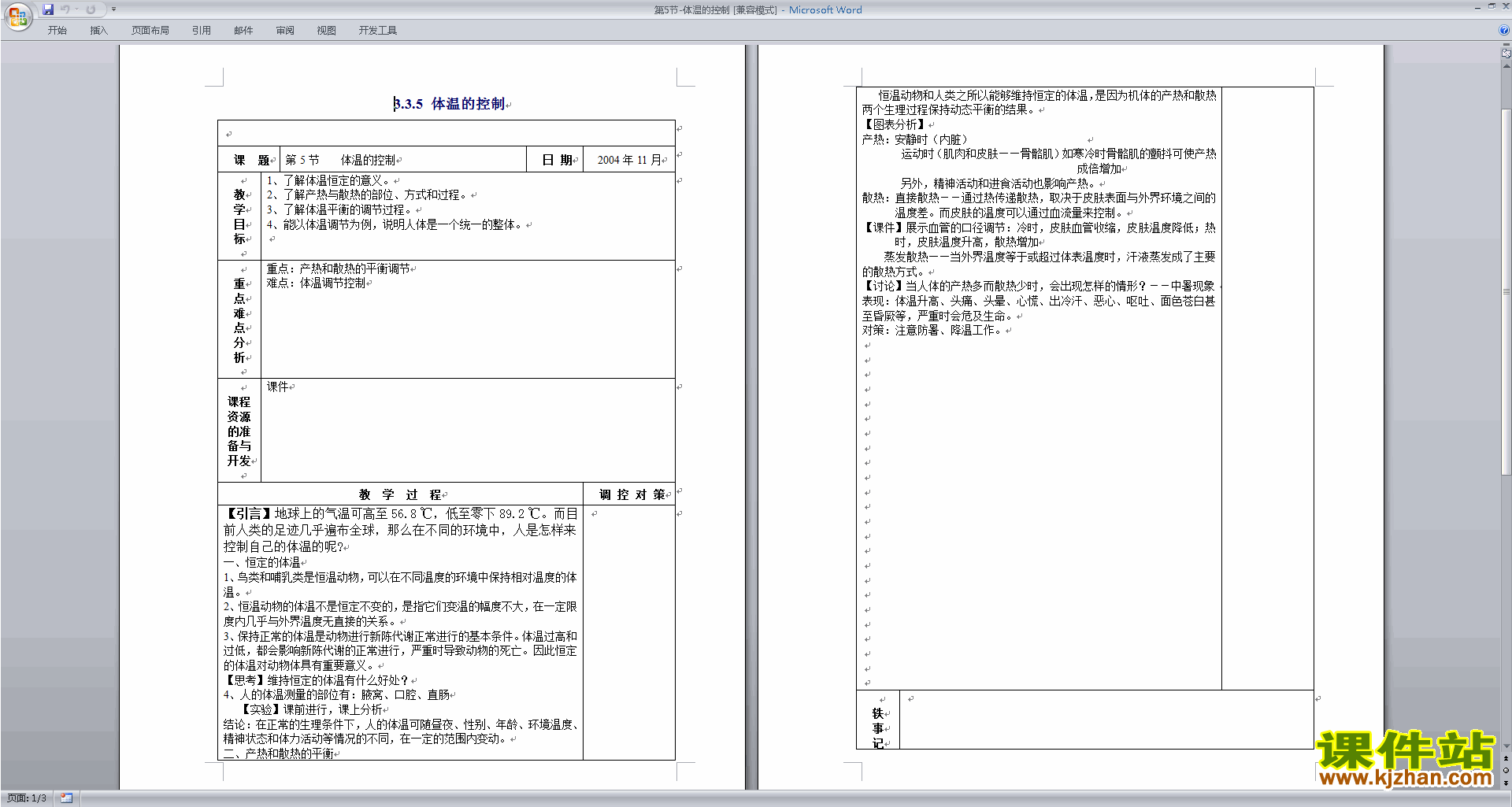Viewport: 1512px width, 807px height.
Task: Click the date cell 2004年11月
Action: (x=628, y=160)
